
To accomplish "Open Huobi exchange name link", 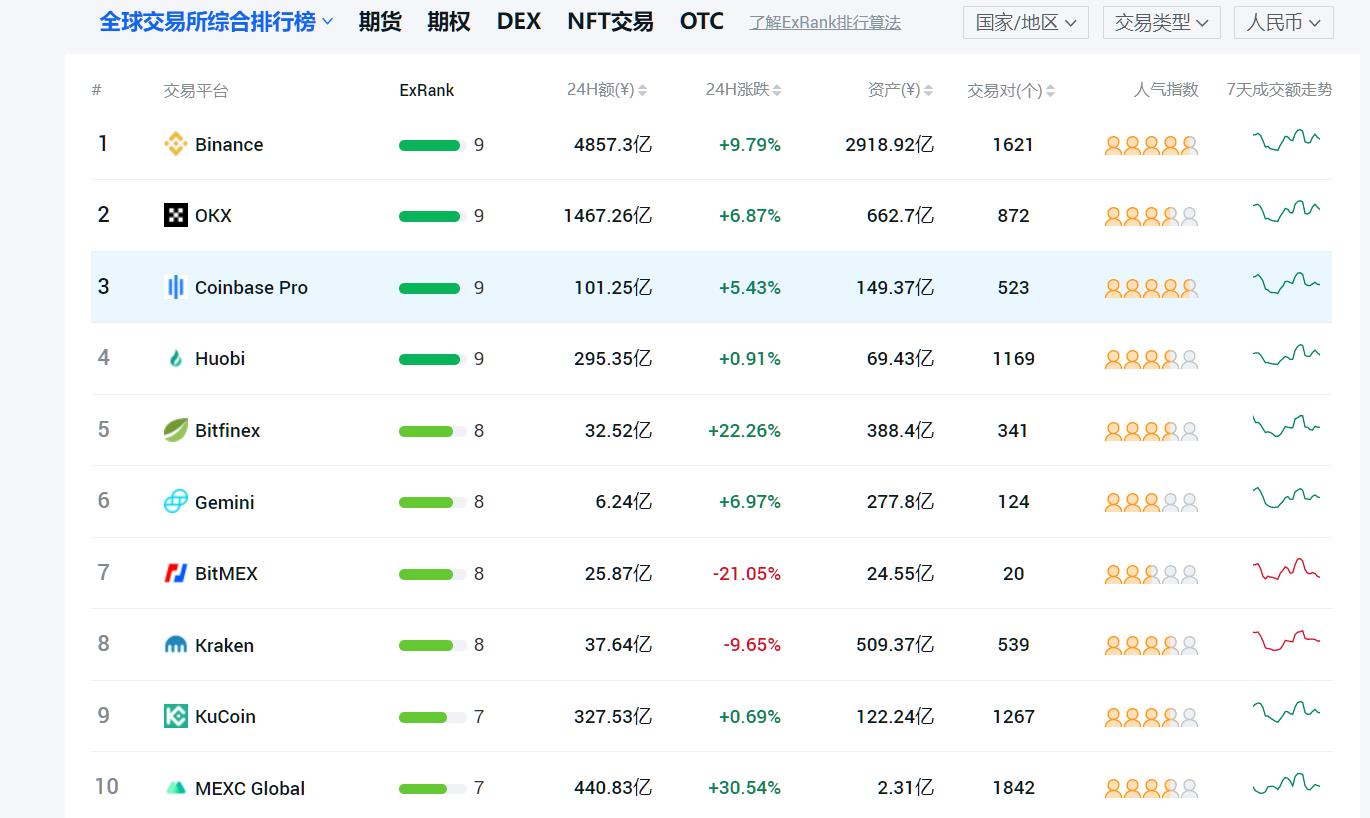I will 220,358.
